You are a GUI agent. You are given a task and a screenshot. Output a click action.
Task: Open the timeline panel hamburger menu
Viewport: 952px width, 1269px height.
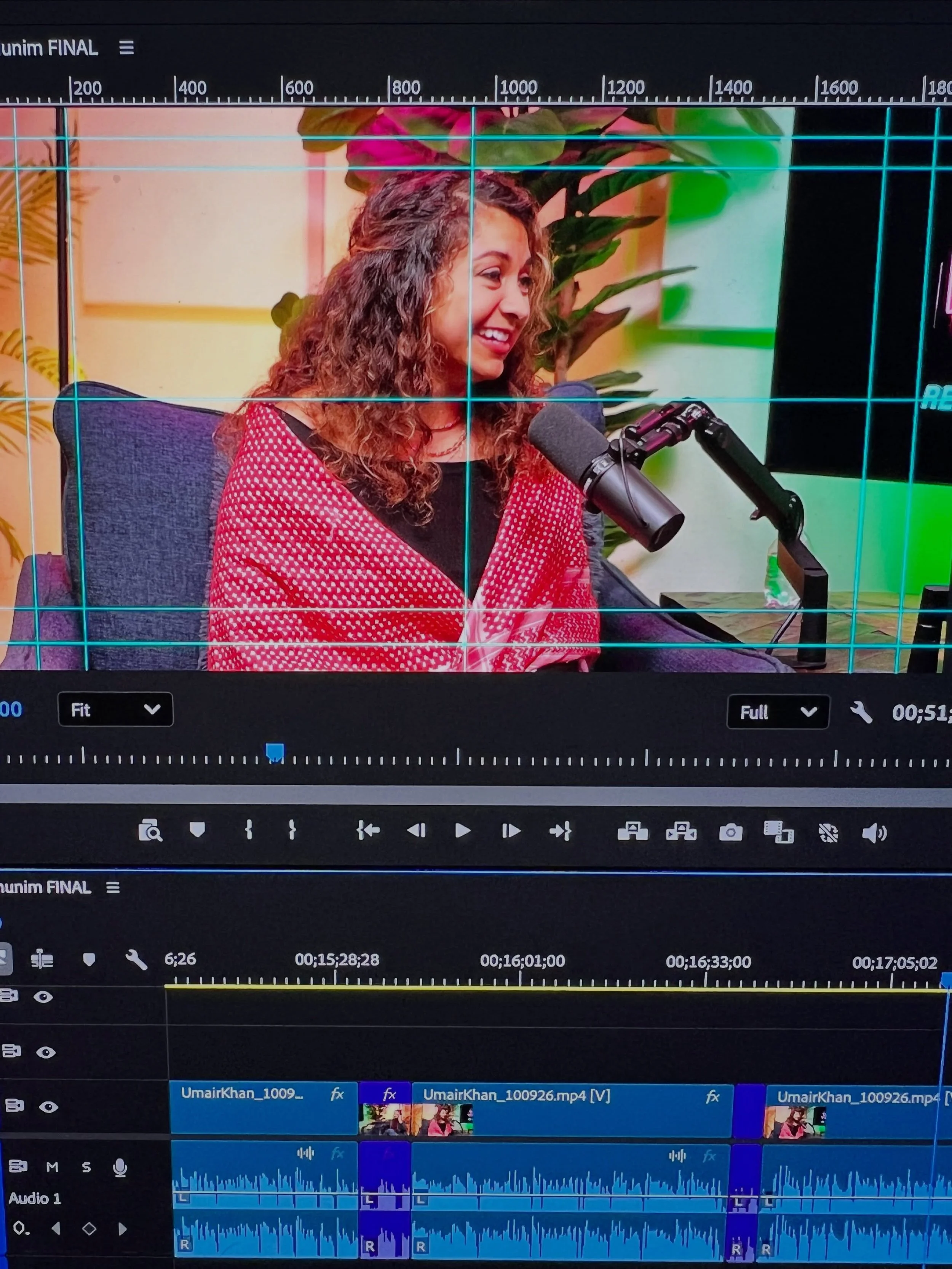[113, 888]
